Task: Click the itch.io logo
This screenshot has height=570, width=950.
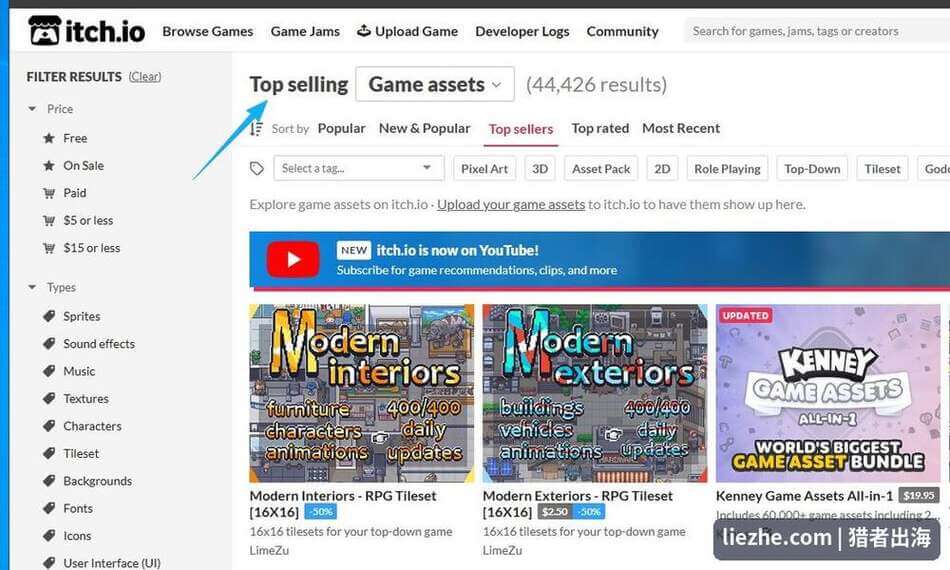Action: tap(87, 30)
